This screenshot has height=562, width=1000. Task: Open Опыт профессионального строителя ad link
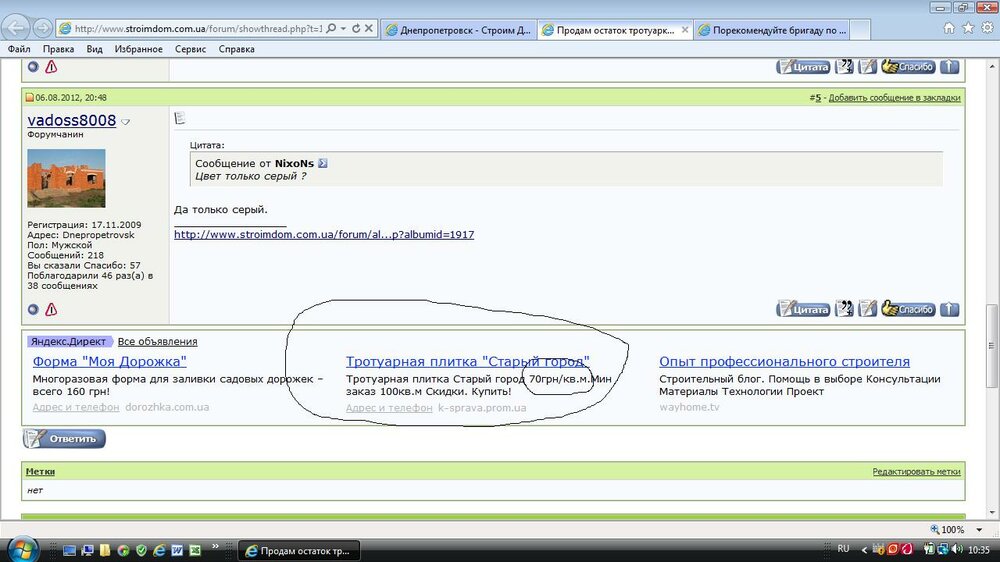[784, 361]
